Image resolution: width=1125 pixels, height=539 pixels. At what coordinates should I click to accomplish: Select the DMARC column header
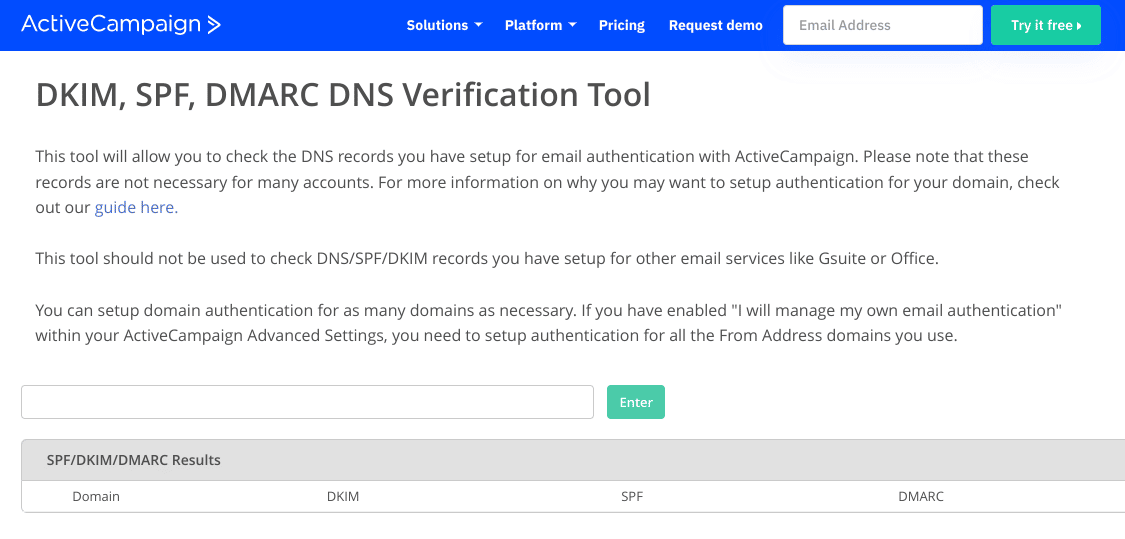coord(921,496)
